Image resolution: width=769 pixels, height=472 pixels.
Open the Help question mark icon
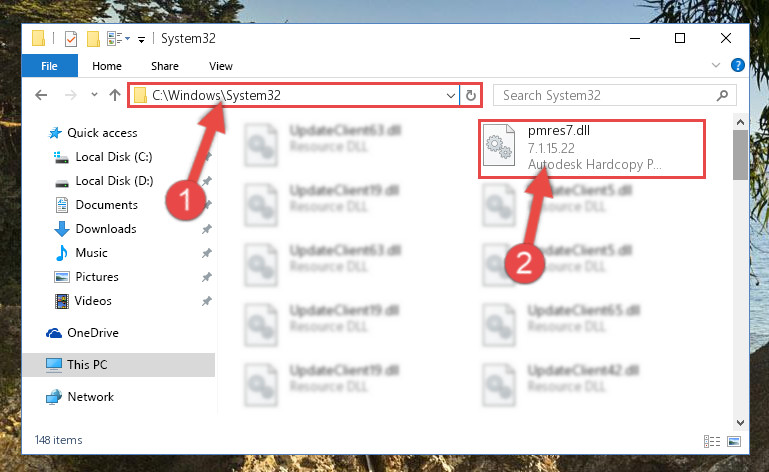coord(738,65)
